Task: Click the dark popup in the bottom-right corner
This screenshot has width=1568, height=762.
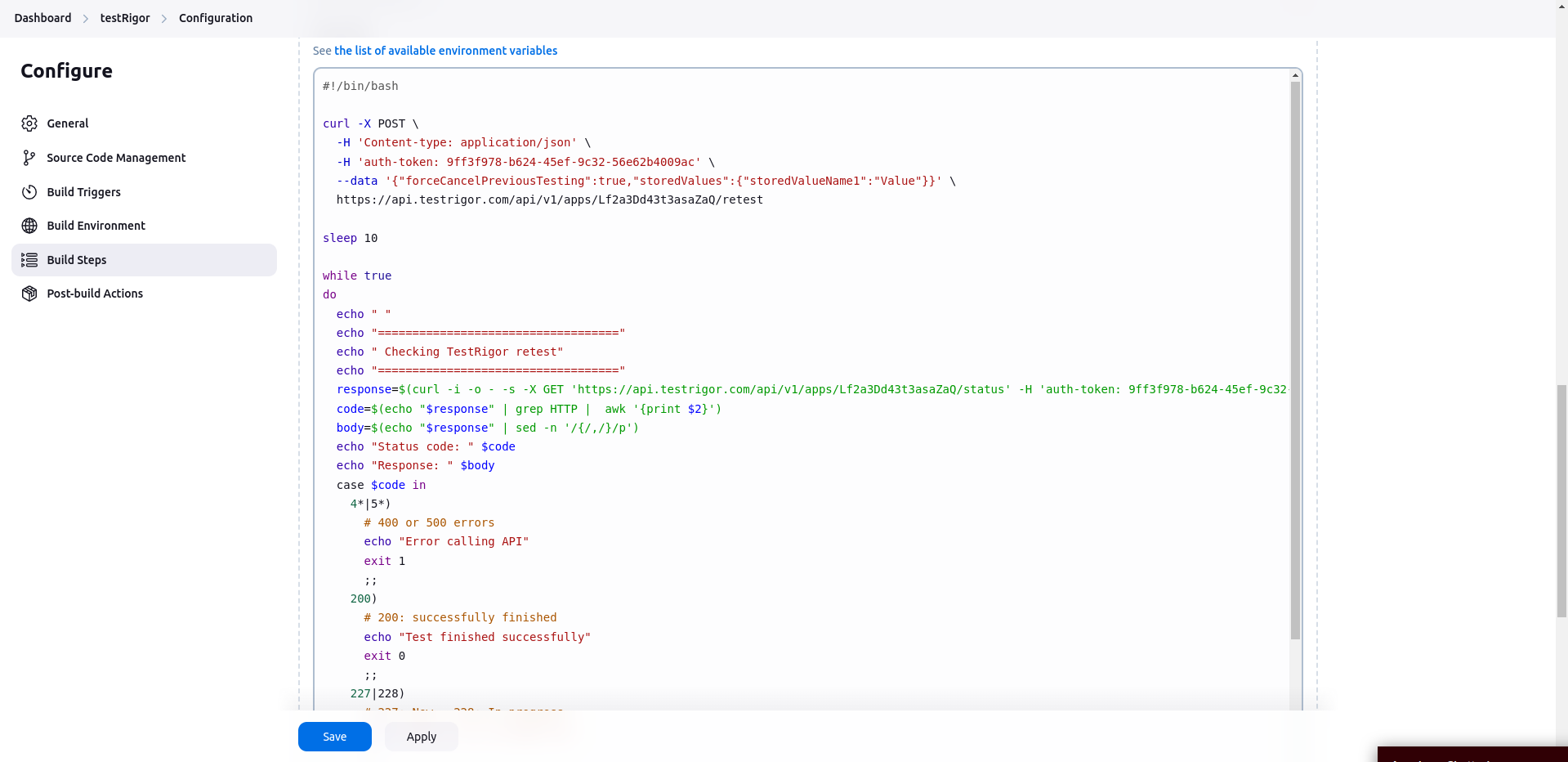Action: pyautogui.click(x=1472, y=755)
